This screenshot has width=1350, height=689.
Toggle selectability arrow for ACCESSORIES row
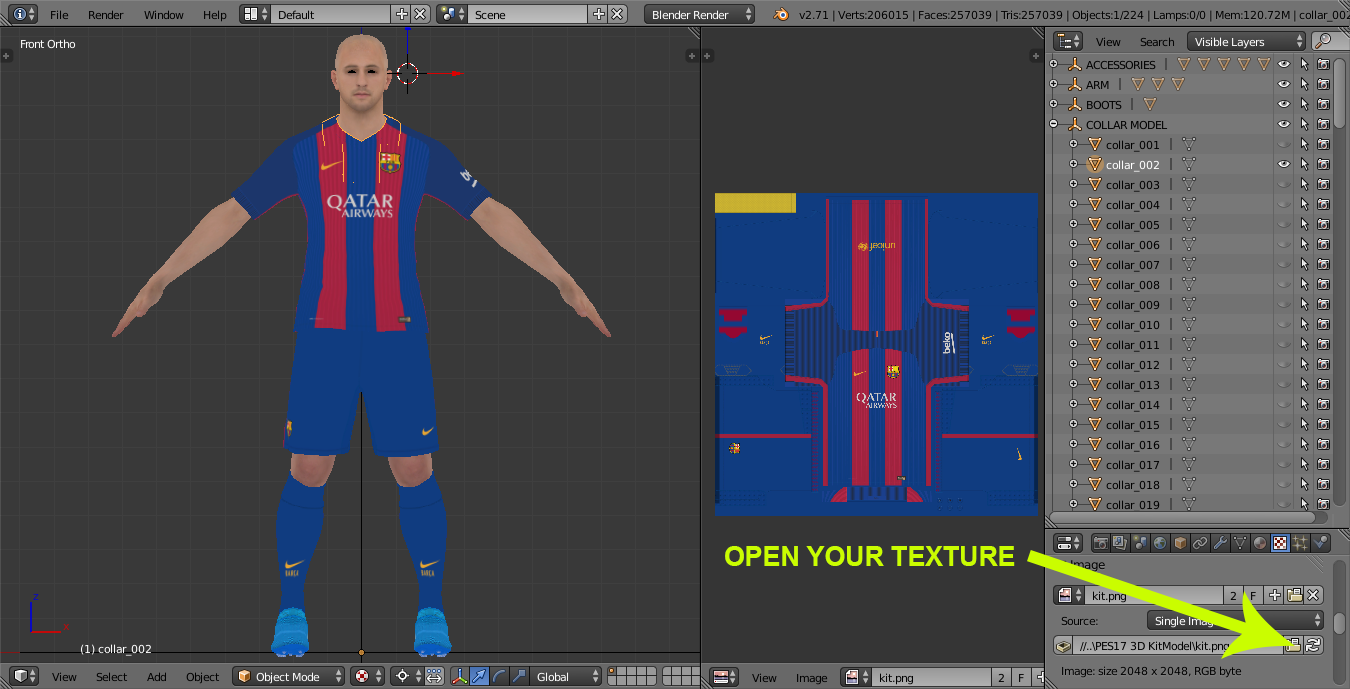(1304, 65)
